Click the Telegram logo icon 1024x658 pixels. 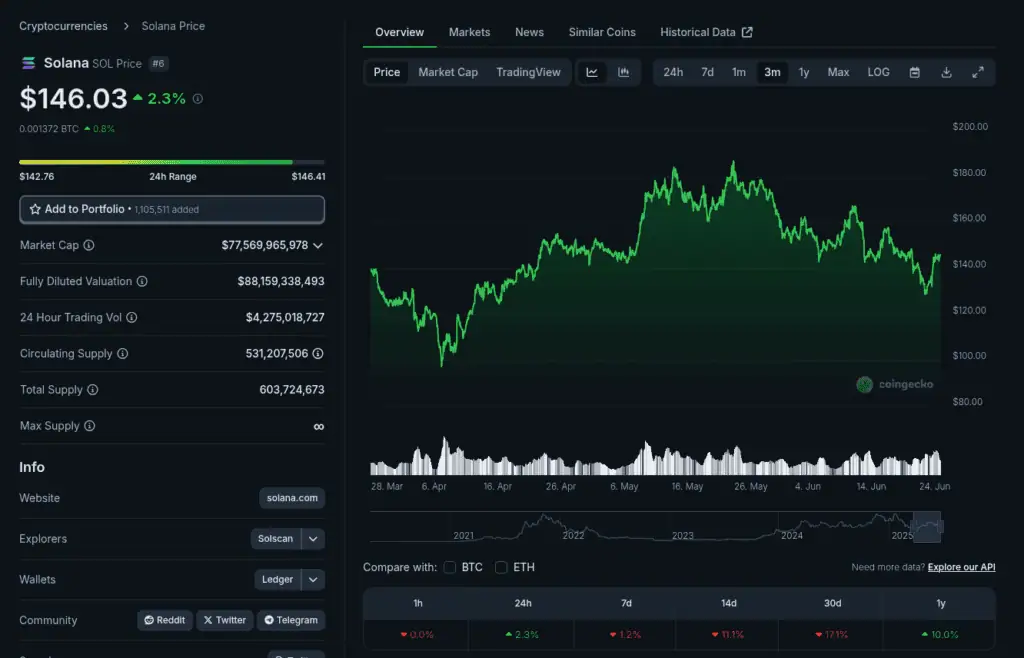[268, 620]
